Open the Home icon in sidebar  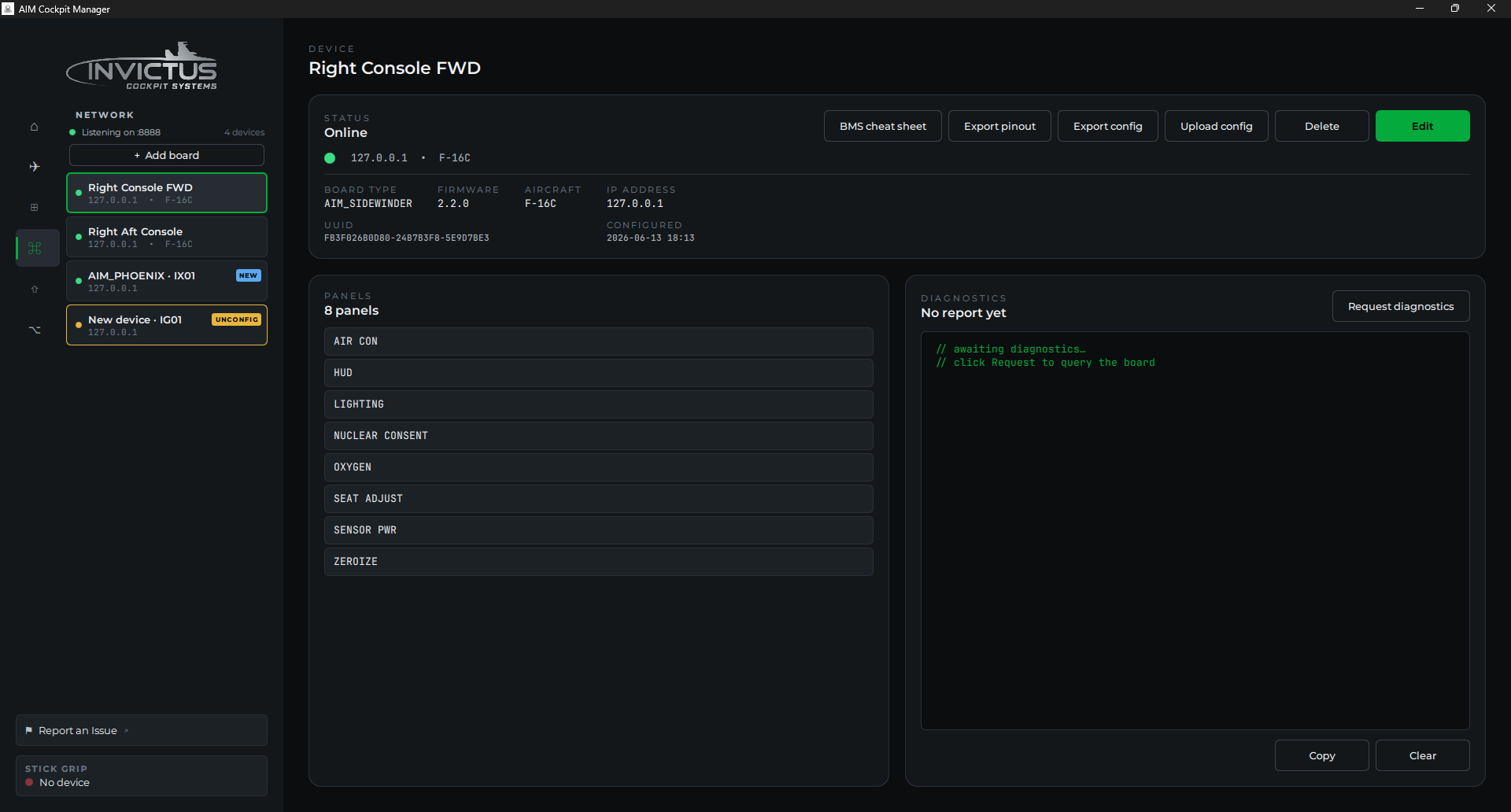pyautogui.click(x=34, y=127)
